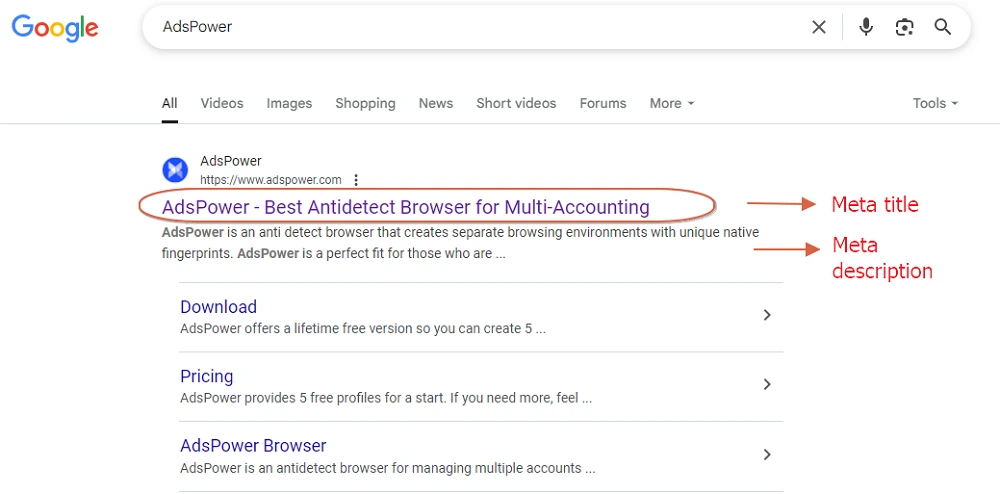The image size is (1000, 494).
Task: Click the chevron arrow on Download row
Action: pos(767,315)
